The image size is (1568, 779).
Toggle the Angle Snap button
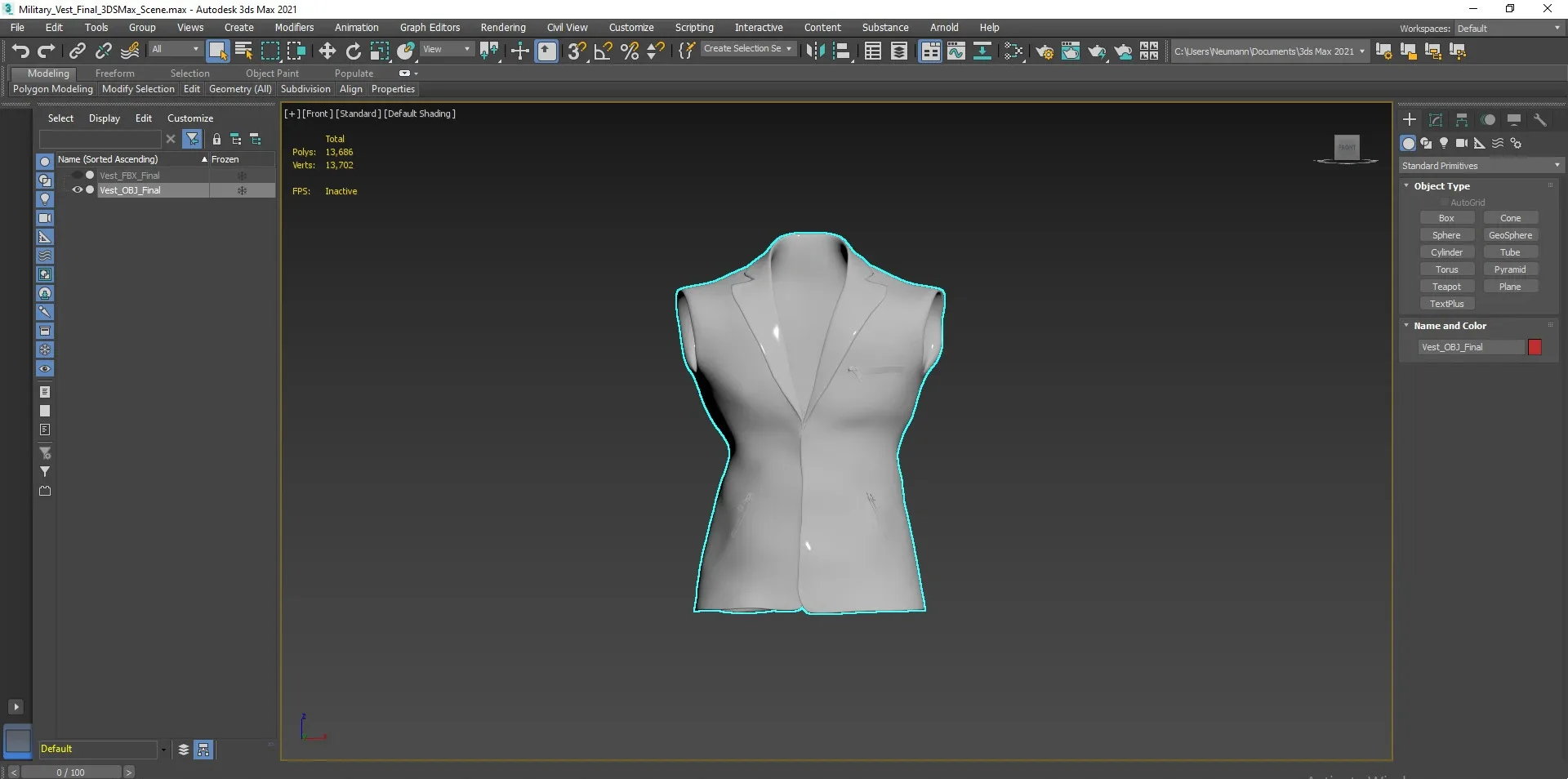click(603, 51)
